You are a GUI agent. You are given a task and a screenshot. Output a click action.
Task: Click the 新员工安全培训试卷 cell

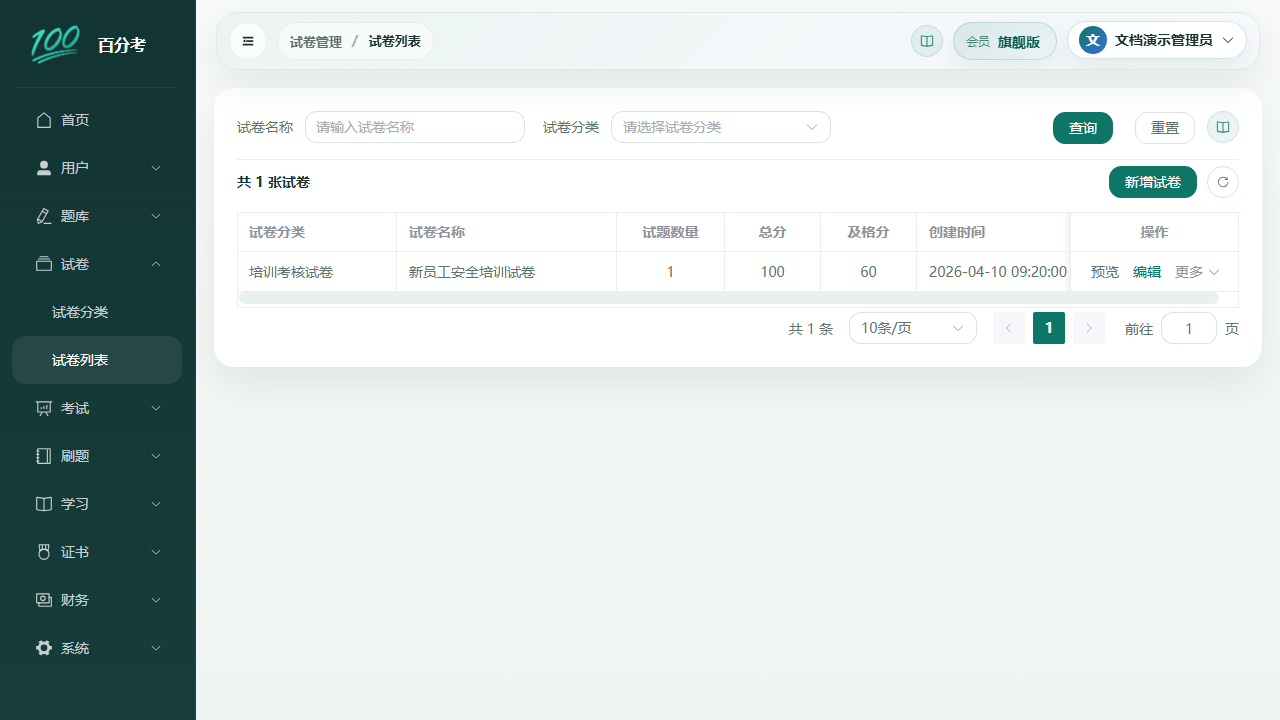click(507, 272)
